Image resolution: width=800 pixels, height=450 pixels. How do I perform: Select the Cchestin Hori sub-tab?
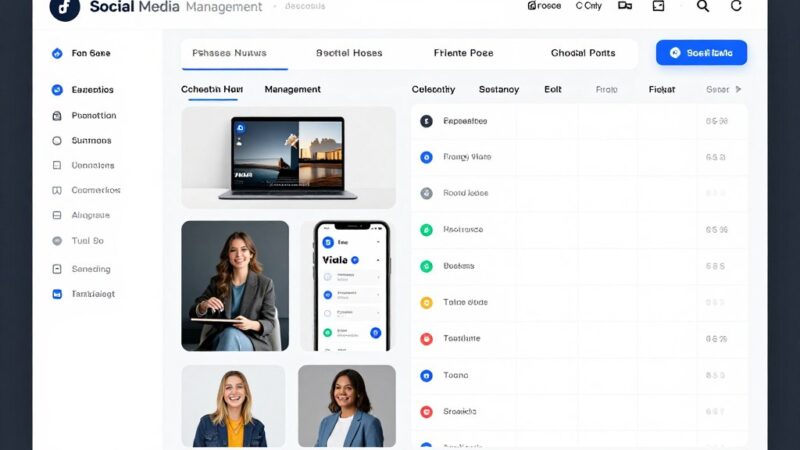pyautogui.click(x=212, y=89)
